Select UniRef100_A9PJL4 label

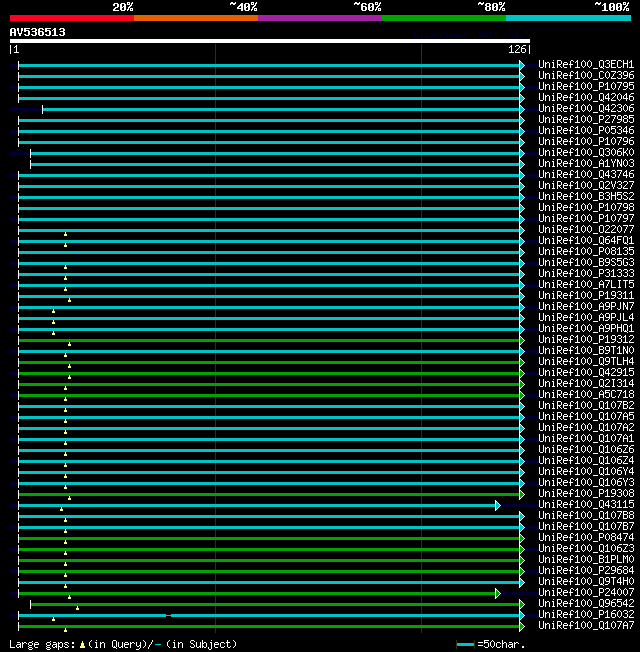[x=586, y=318]
